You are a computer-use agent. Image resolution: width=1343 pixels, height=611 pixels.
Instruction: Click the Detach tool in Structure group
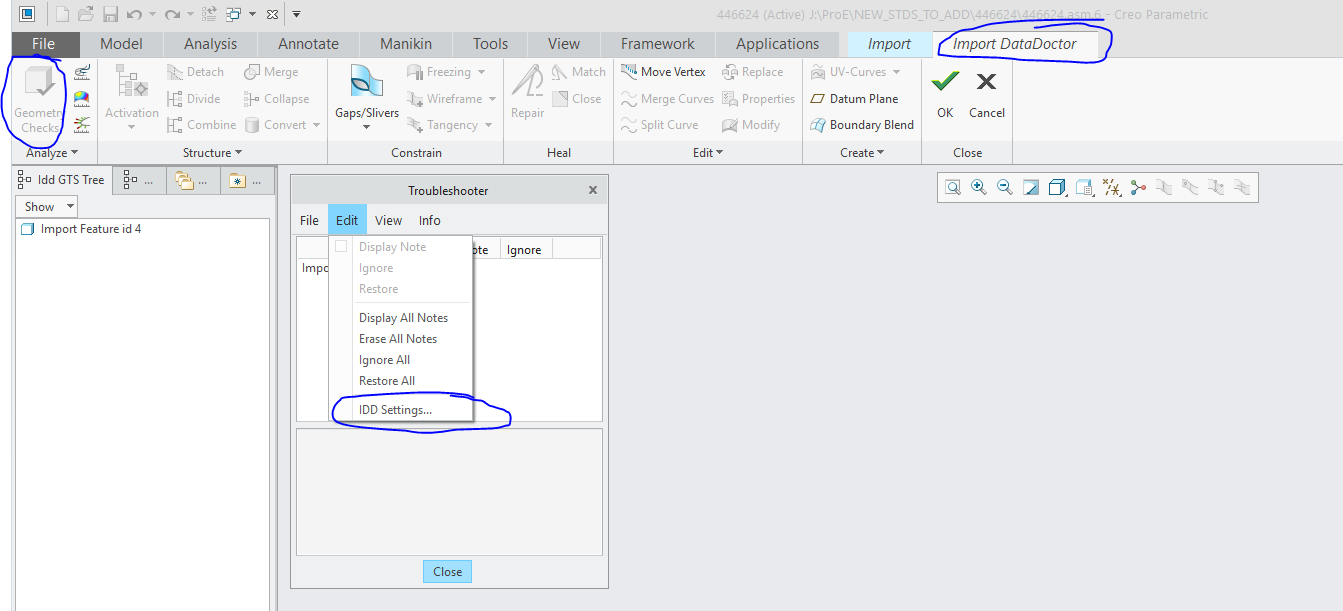click(x=196, y=71)
